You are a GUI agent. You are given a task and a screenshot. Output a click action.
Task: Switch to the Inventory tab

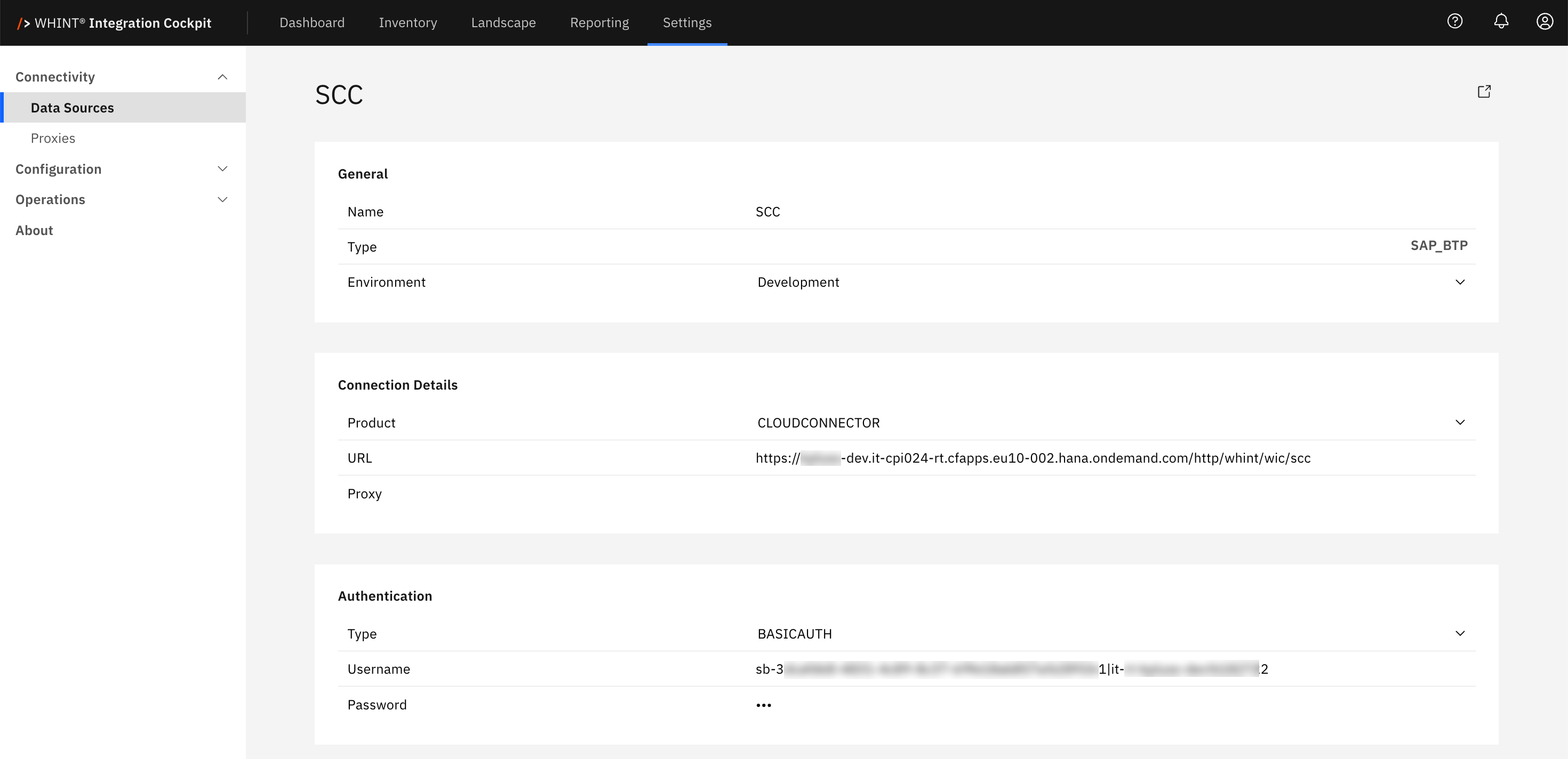pos(407,23)
